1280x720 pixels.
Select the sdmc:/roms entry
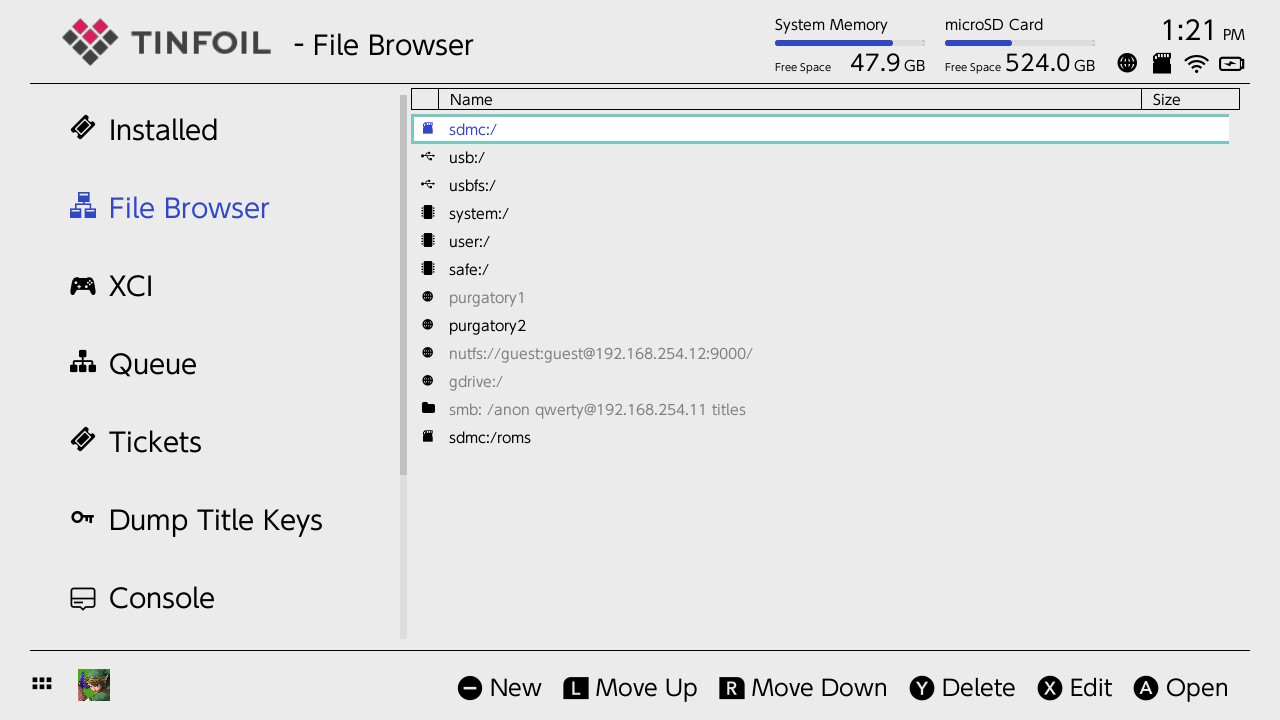820,437
